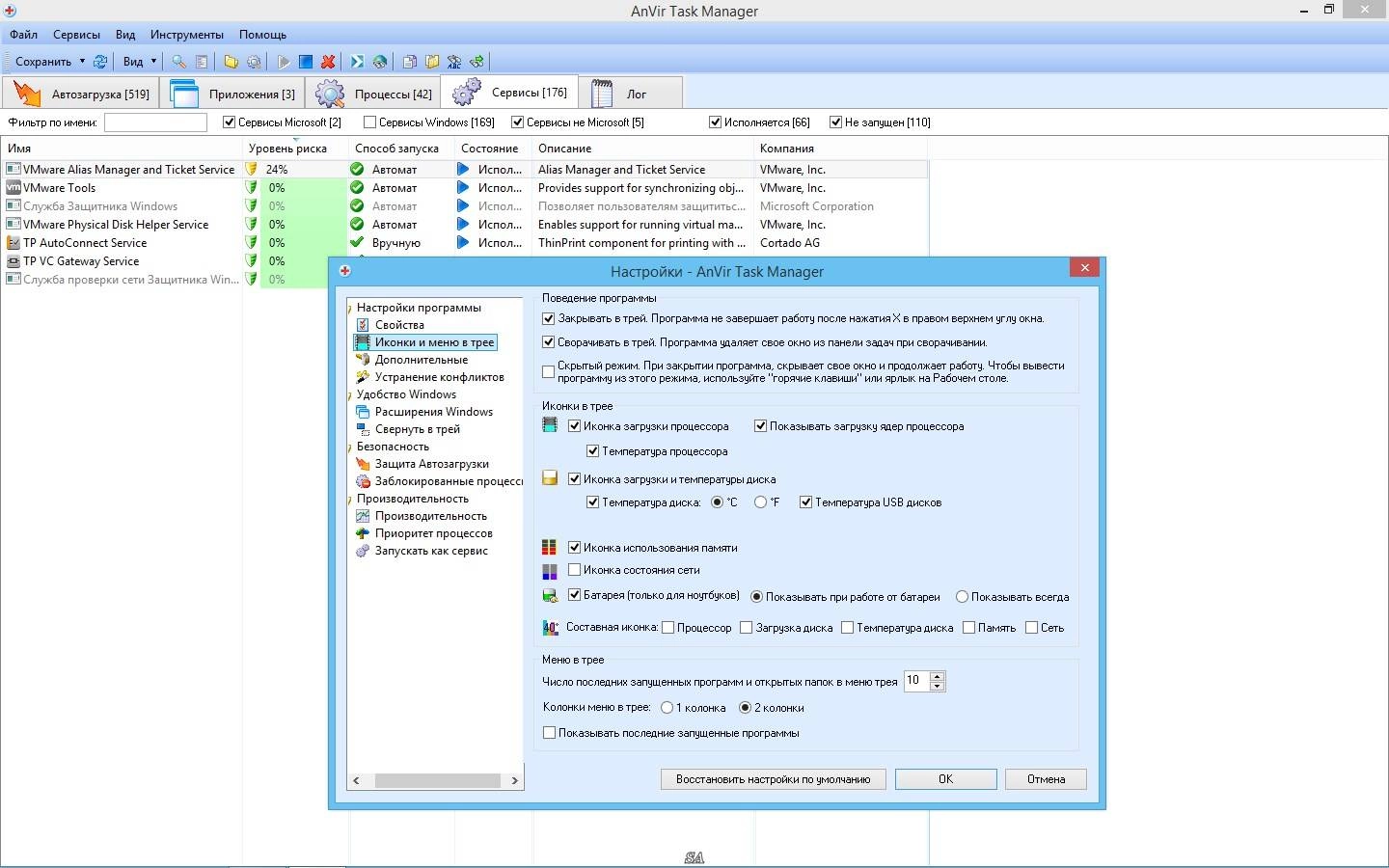This screenshot has height=868, width=1389.
Task: Switch to Процессы [42] tab
Action: (372, 94)
